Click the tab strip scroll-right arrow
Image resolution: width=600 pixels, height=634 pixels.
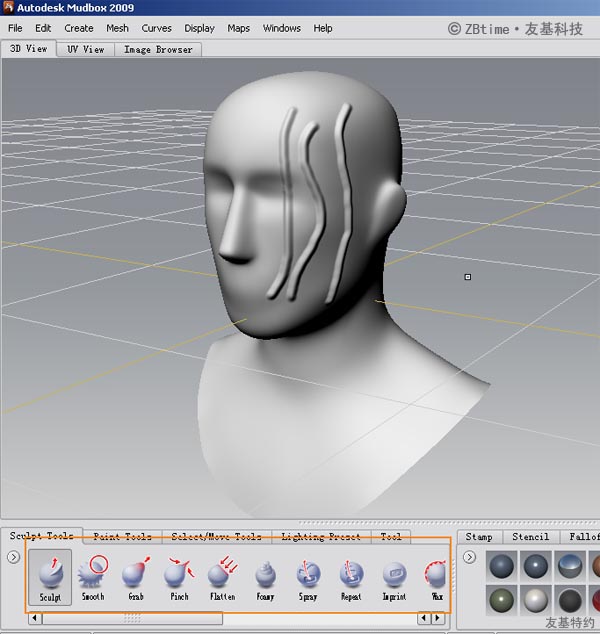click(x=437, y=618)
